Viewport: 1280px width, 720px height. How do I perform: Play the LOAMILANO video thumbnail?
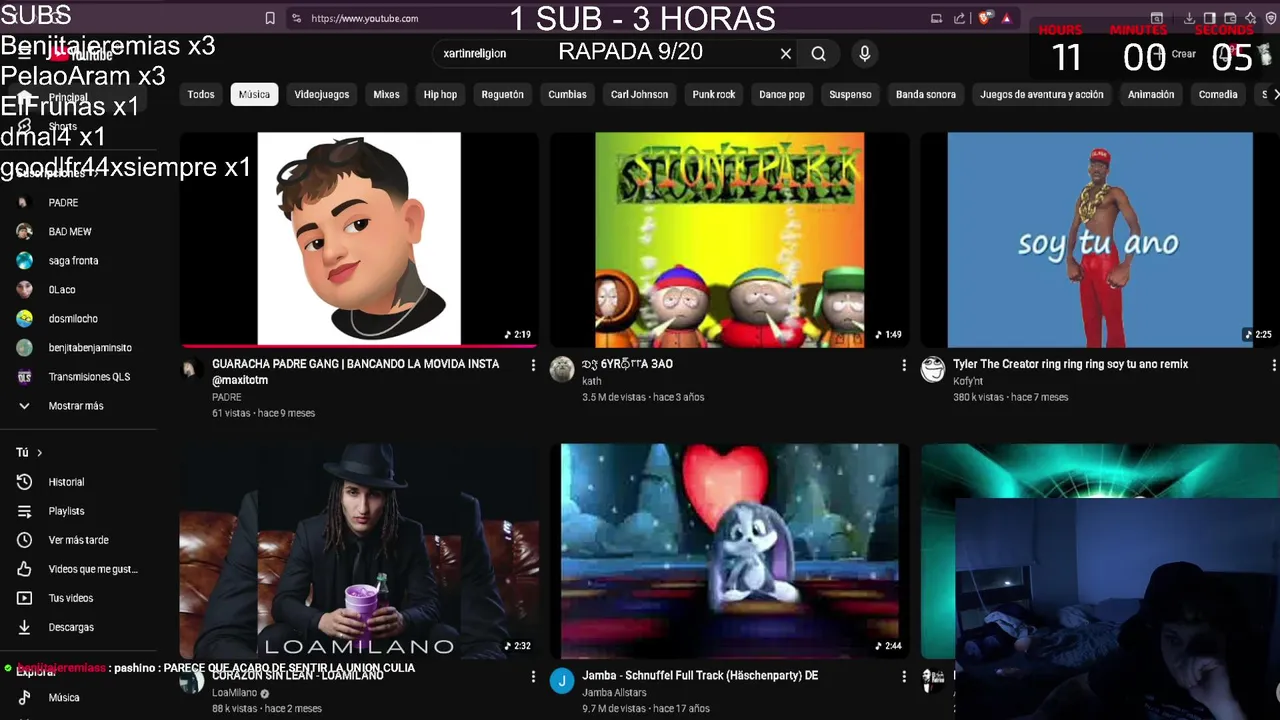[x=359, y=551]
